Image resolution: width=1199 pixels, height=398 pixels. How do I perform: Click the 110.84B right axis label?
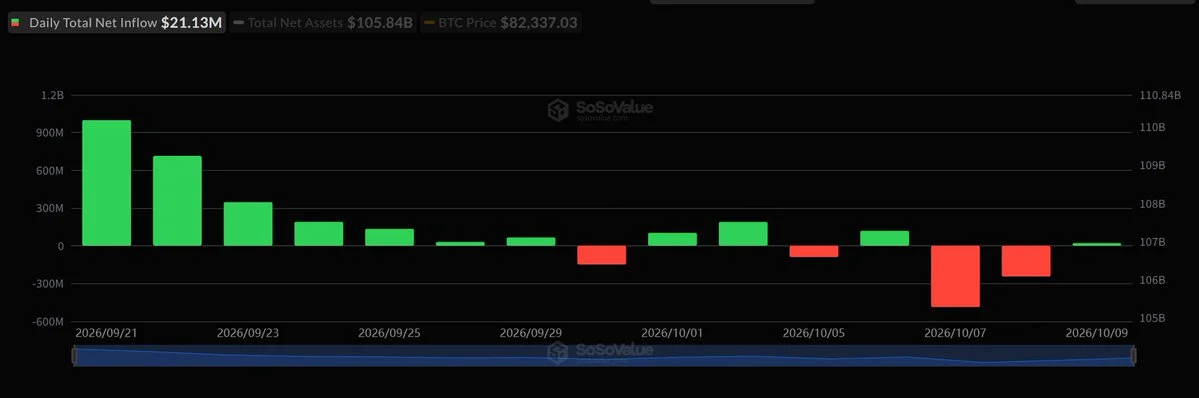click(1161, 96)
